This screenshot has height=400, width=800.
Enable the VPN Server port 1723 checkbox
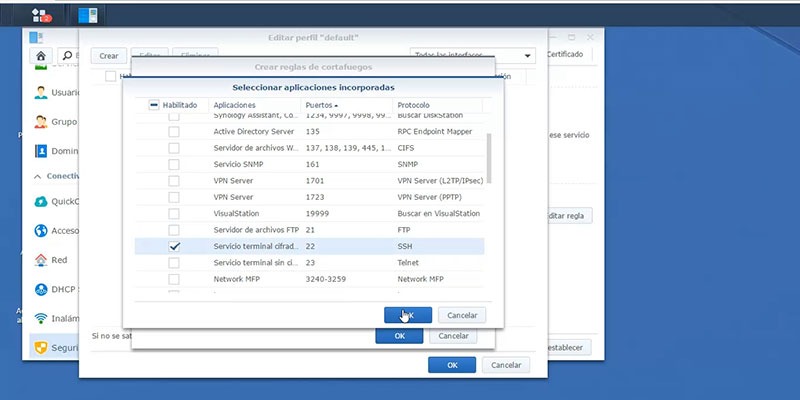tap(174, 197)
